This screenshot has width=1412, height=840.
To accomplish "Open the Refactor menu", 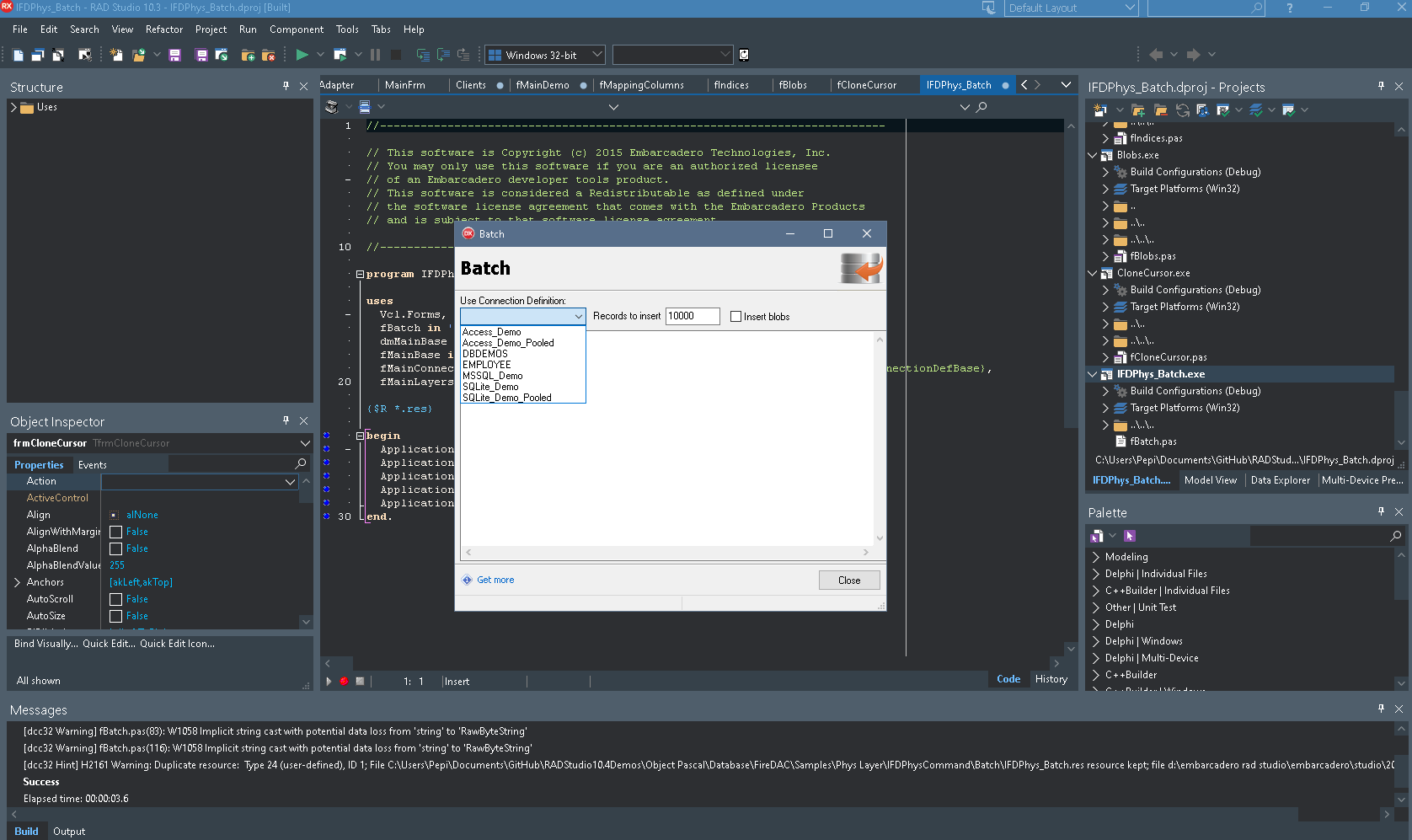I will 164,29.
